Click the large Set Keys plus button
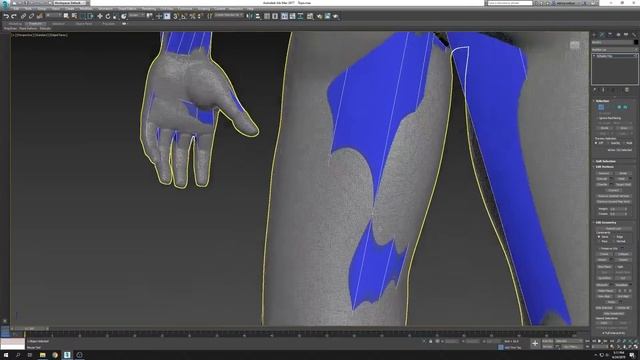Screen dimensions: 640x360 click(535, 344)
